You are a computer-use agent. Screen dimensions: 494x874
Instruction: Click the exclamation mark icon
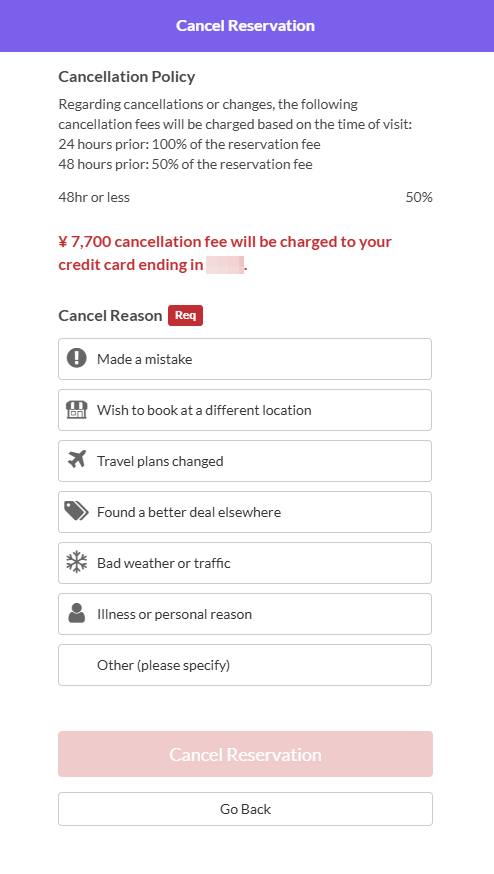tap(77, 358)
